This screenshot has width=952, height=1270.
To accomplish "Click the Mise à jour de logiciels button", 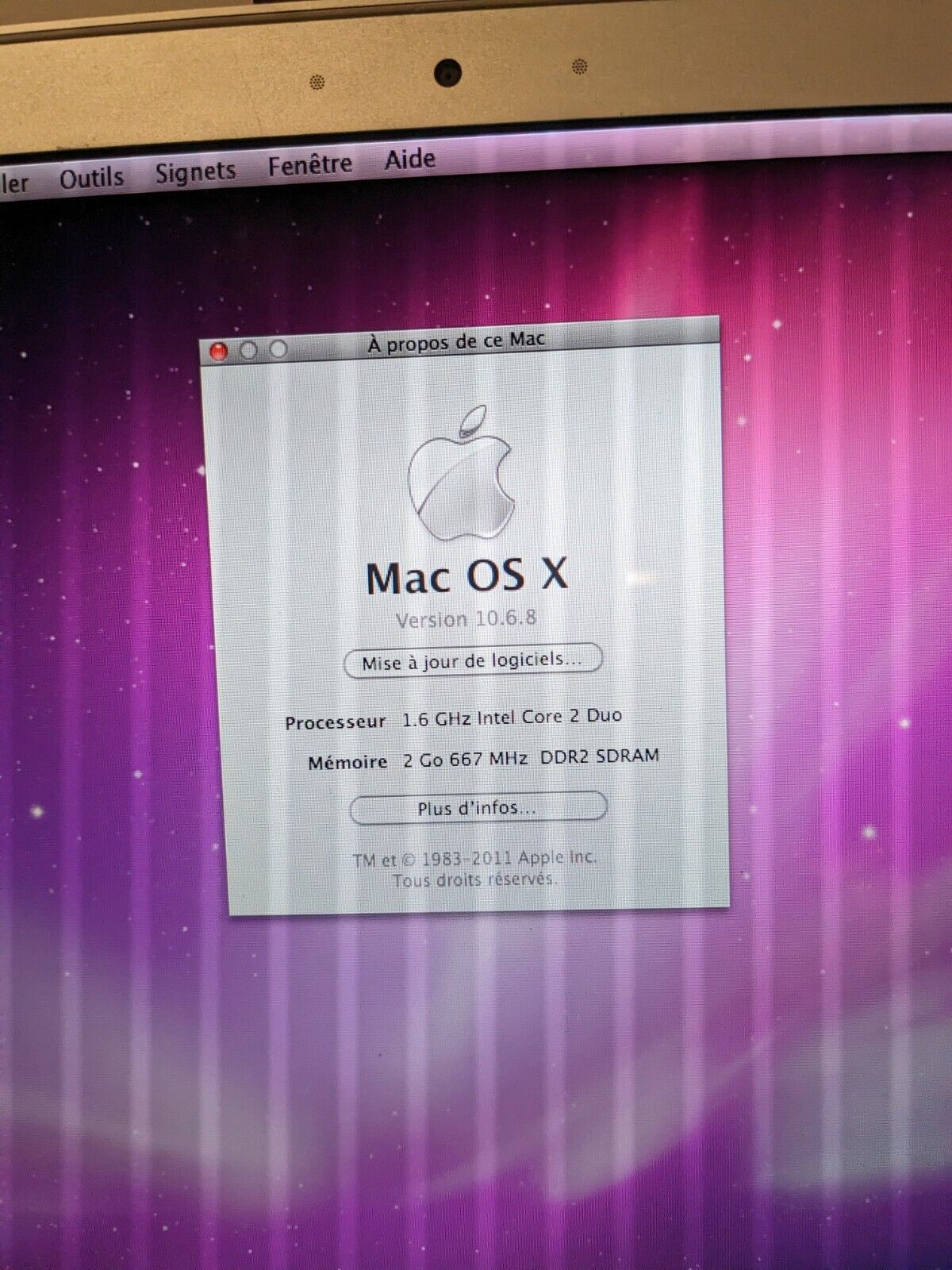I will tap(473, 660).
